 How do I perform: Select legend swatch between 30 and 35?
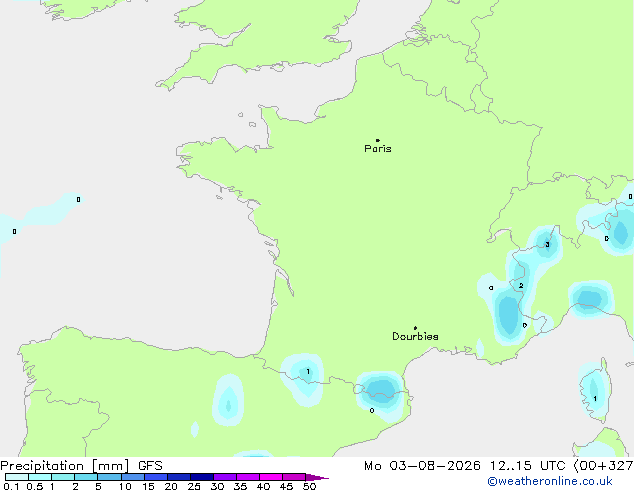[225, 477]
